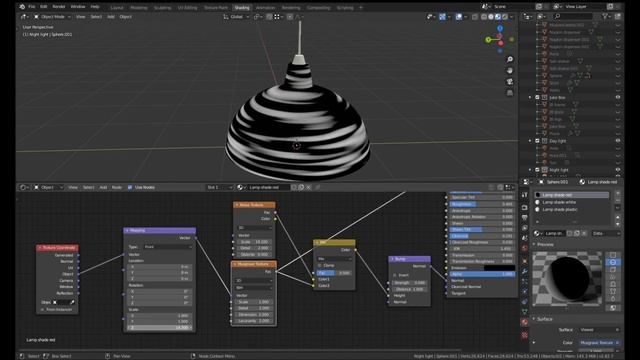Toggle Use Nodes checkbox
Viewport: 640px width, 360px height.
(130, 187)
